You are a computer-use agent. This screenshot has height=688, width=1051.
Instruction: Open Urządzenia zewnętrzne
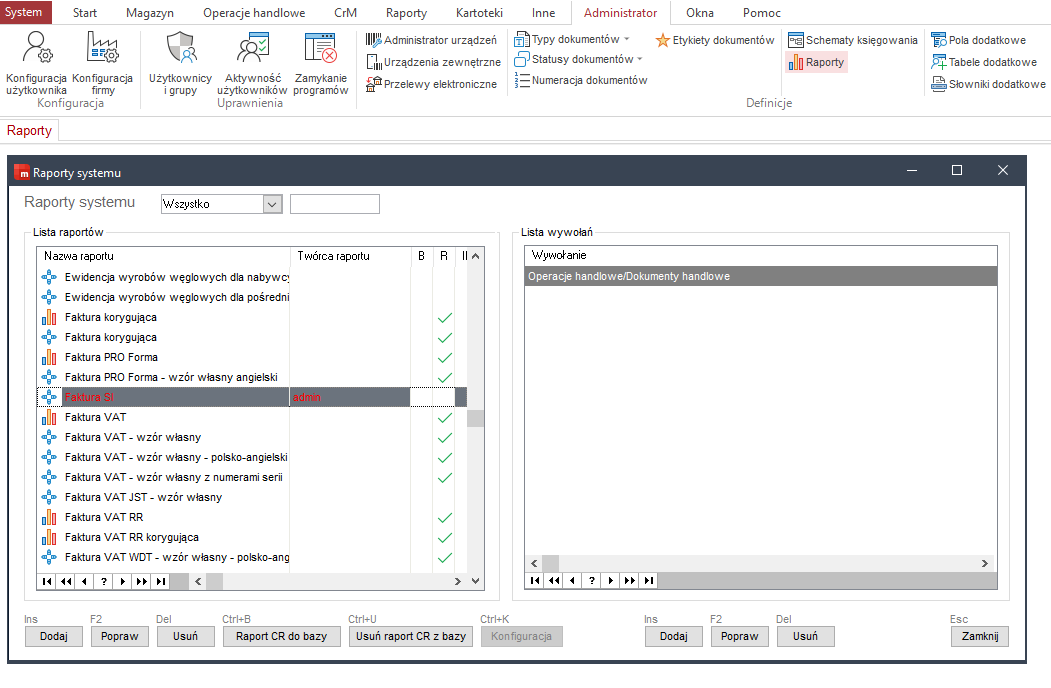tap(433, 62)
